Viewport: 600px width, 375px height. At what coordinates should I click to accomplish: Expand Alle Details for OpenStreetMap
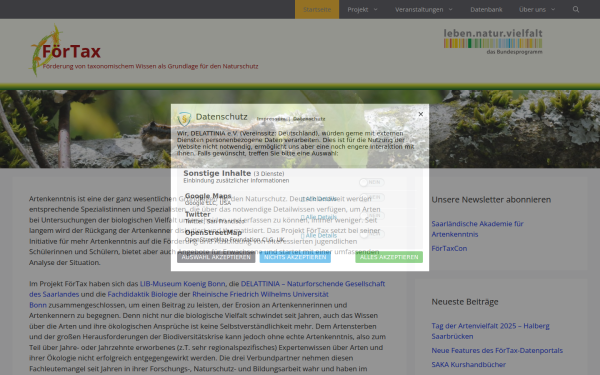[x=319, y=235]
